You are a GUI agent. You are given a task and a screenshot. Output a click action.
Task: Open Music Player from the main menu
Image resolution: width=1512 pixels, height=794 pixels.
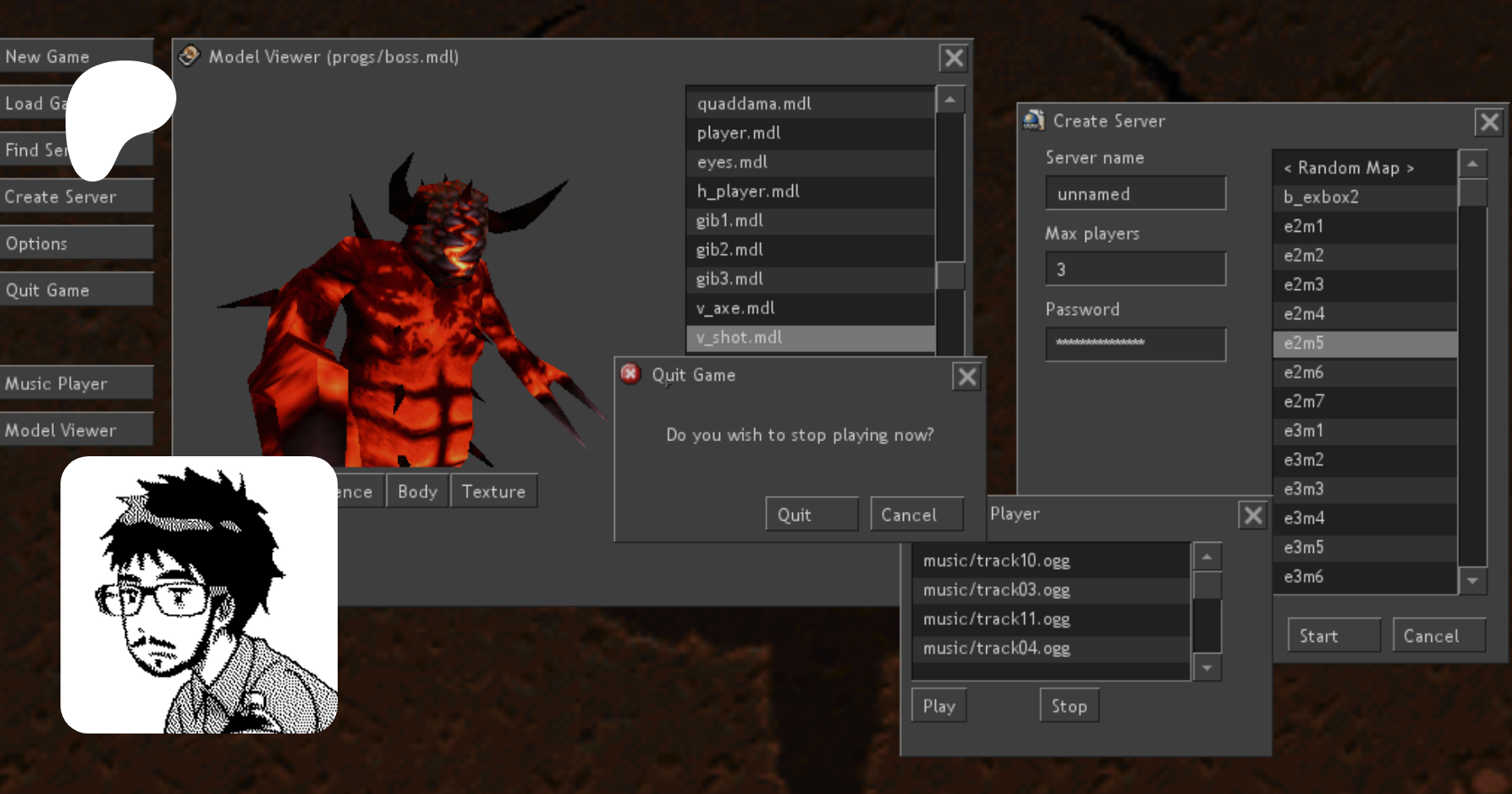point(76,384)
